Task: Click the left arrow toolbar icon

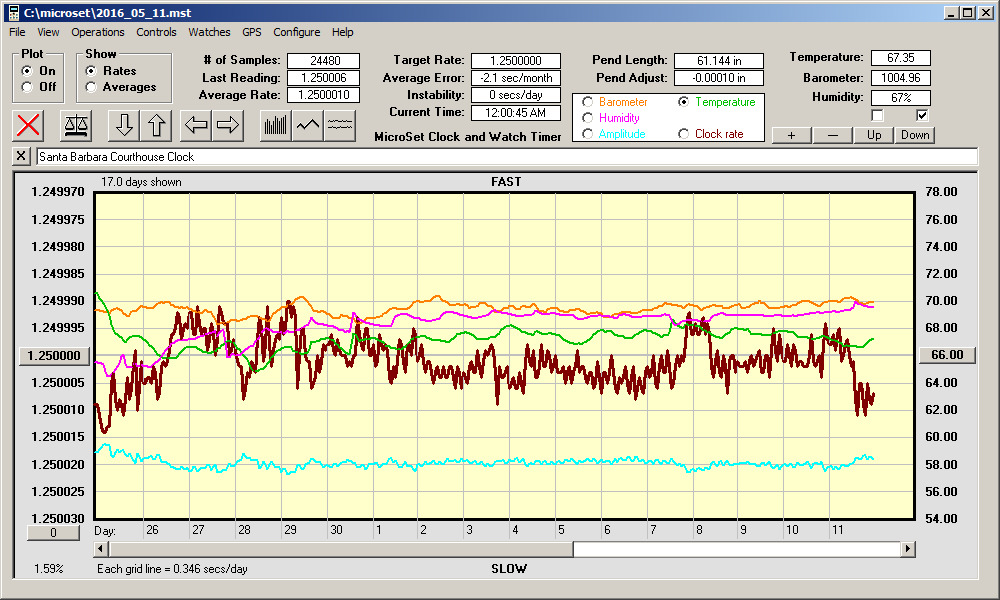Action: coord(196,125)
